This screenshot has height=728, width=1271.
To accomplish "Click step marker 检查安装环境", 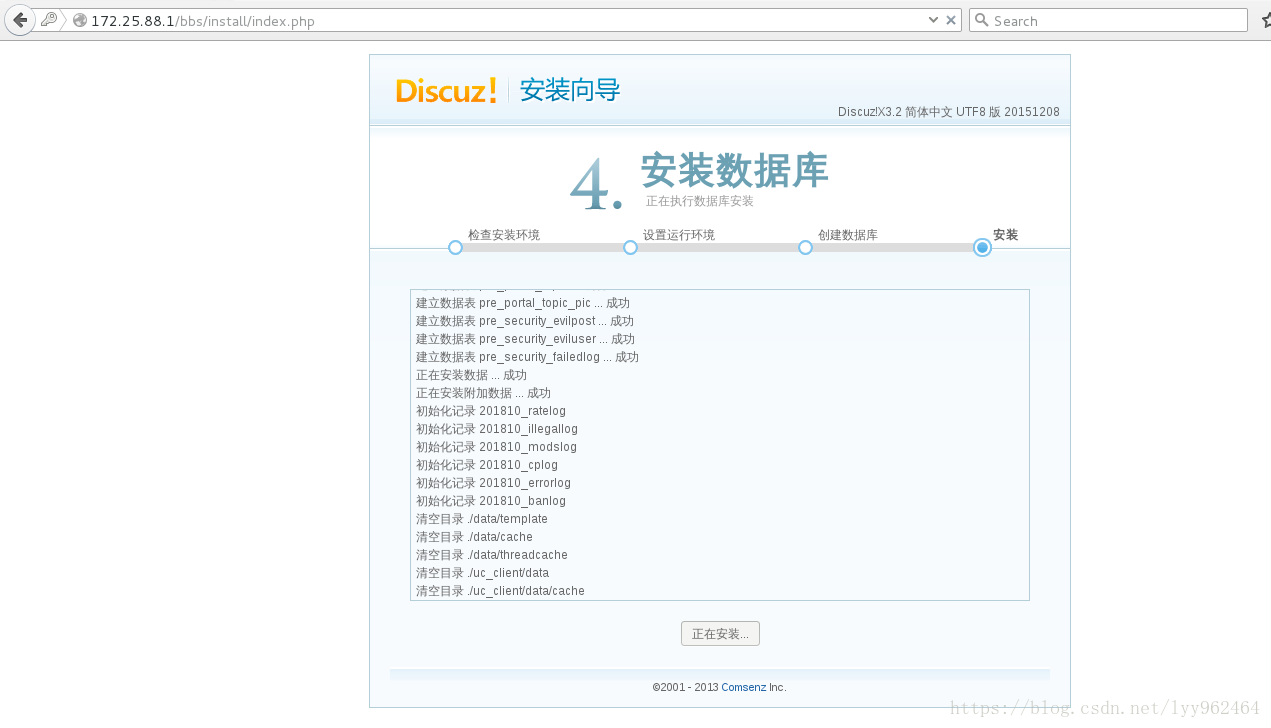I will coord(455,247).
